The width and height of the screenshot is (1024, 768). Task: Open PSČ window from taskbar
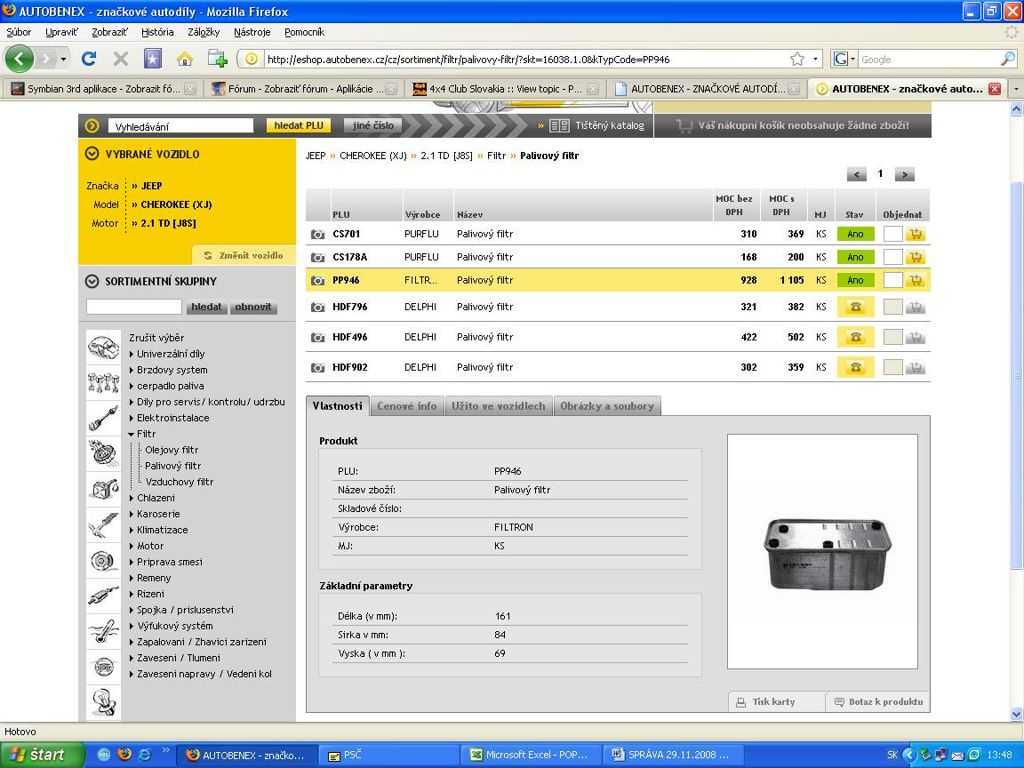391,755
